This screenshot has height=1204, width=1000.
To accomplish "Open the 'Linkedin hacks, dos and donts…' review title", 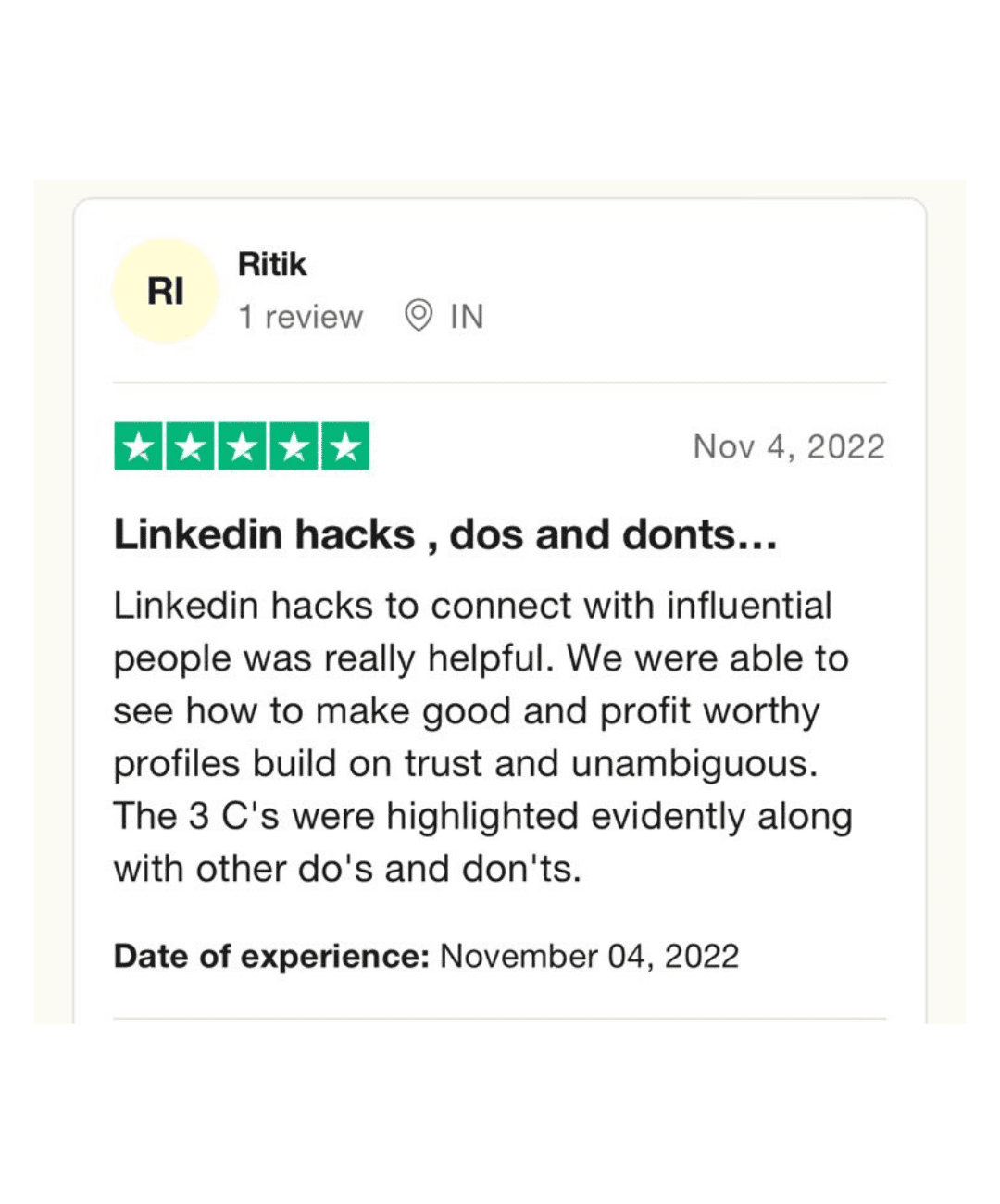I will pyautogui.click(x=445, y=535).
